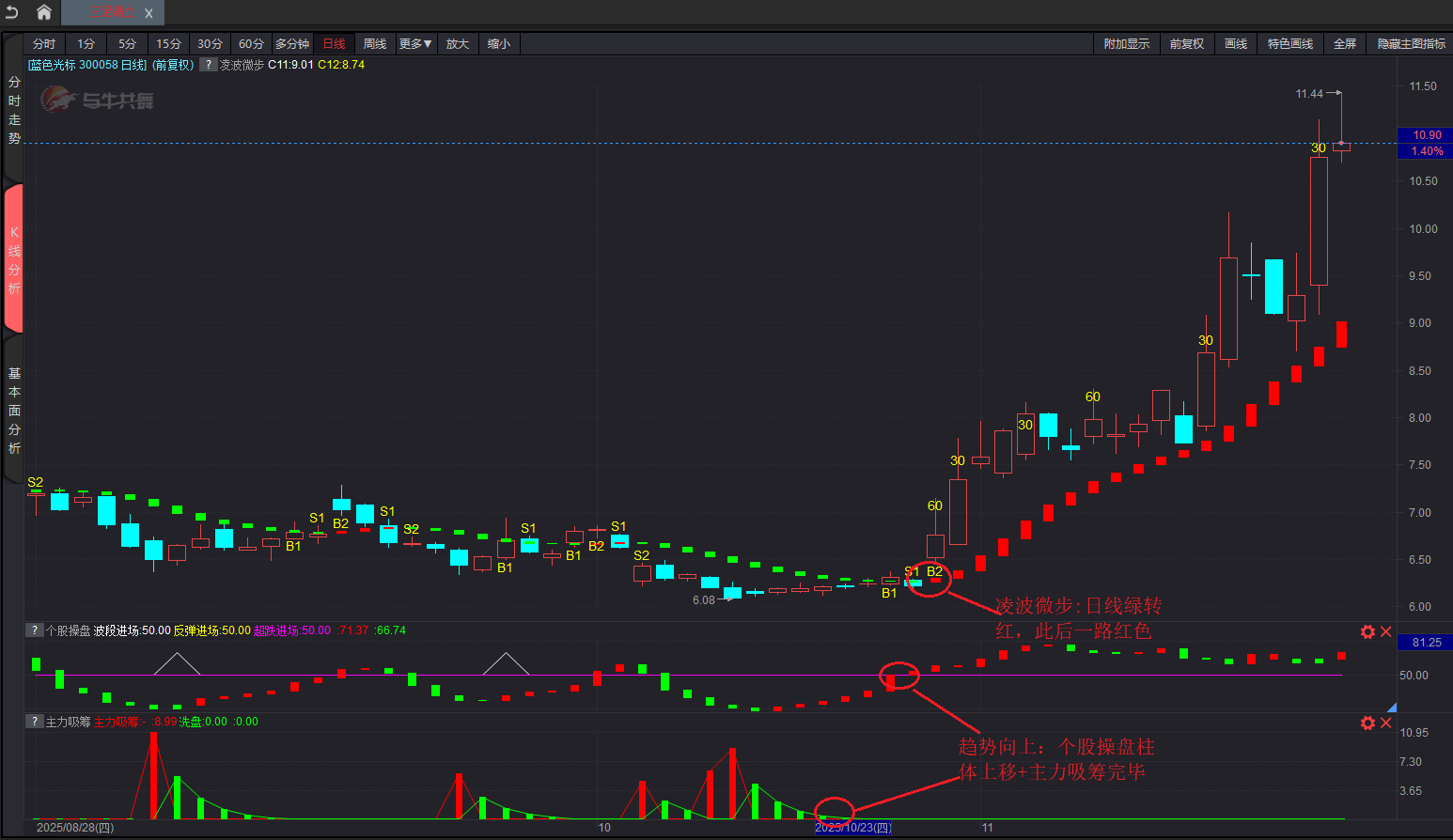The height and width of the screenshot is (840, 1453).
Task: Open the 特色画线 drawing options
Action: click(x=1289, y=44)
